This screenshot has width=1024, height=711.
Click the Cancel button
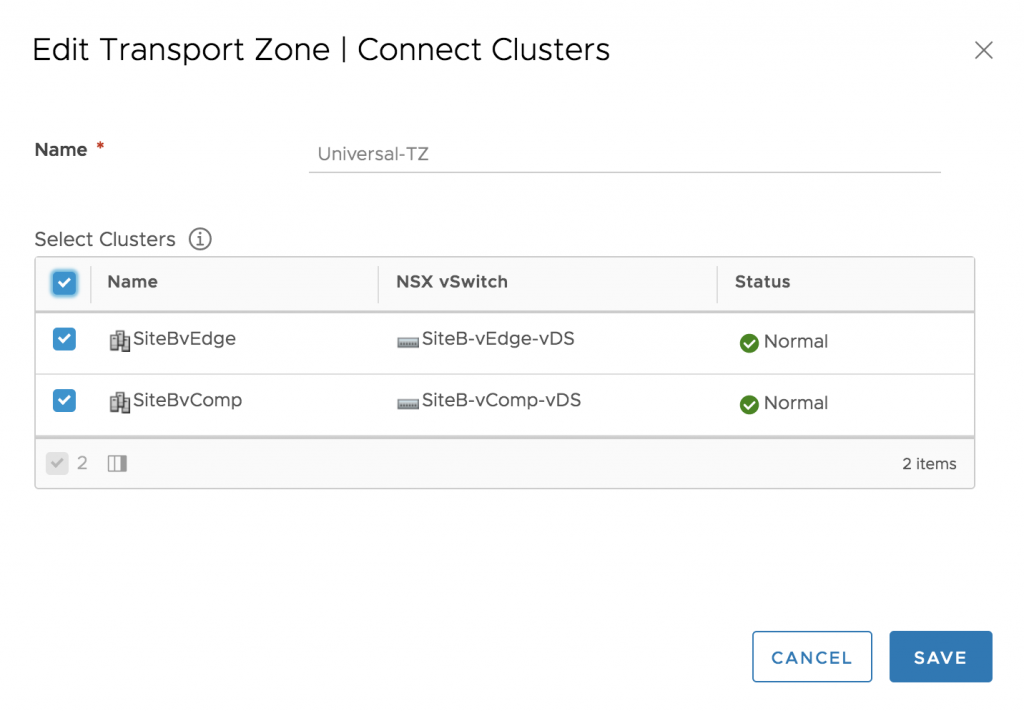(x=812, y=657)
